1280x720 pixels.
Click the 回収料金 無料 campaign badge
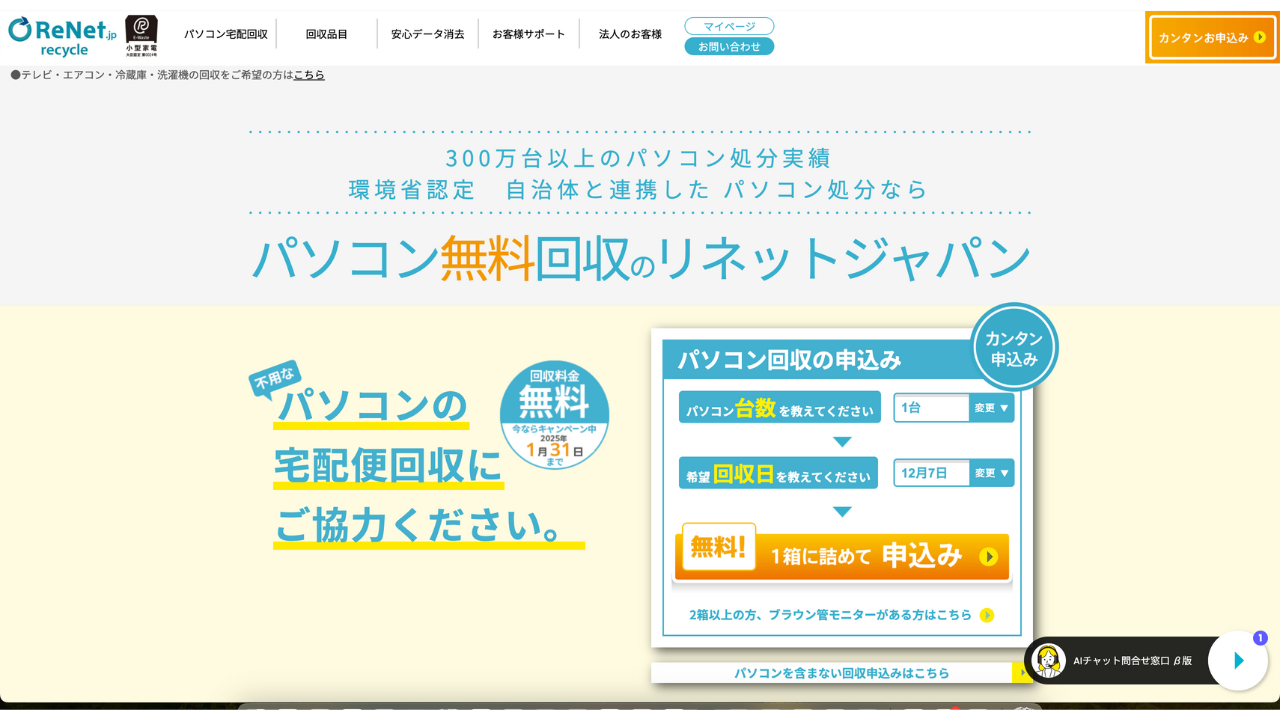click(x=554, y=415)
